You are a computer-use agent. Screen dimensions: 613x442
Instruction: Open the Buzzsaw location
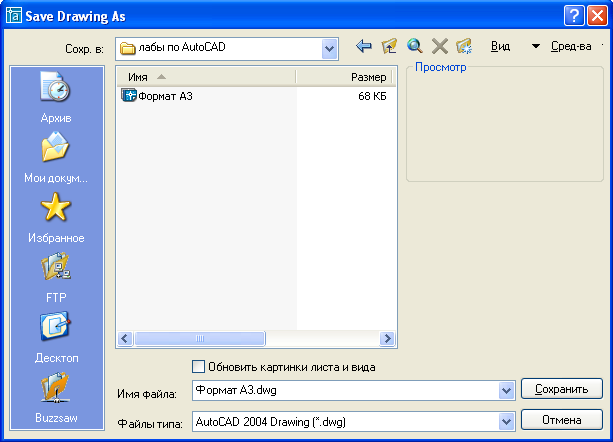click(56, 398)
